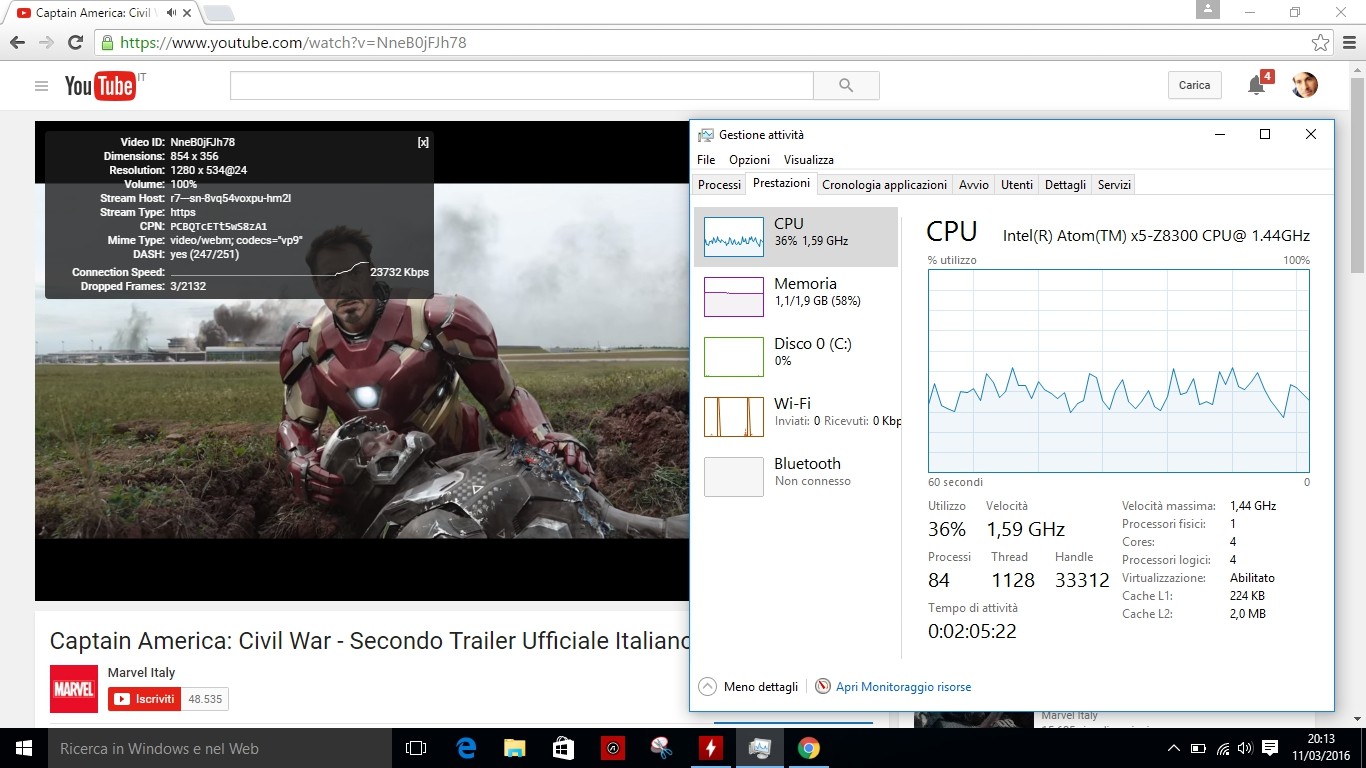Open Microsoft Edge from the taskbar
The width and height of the screenshot is (1366, 768).
point(466,748)
